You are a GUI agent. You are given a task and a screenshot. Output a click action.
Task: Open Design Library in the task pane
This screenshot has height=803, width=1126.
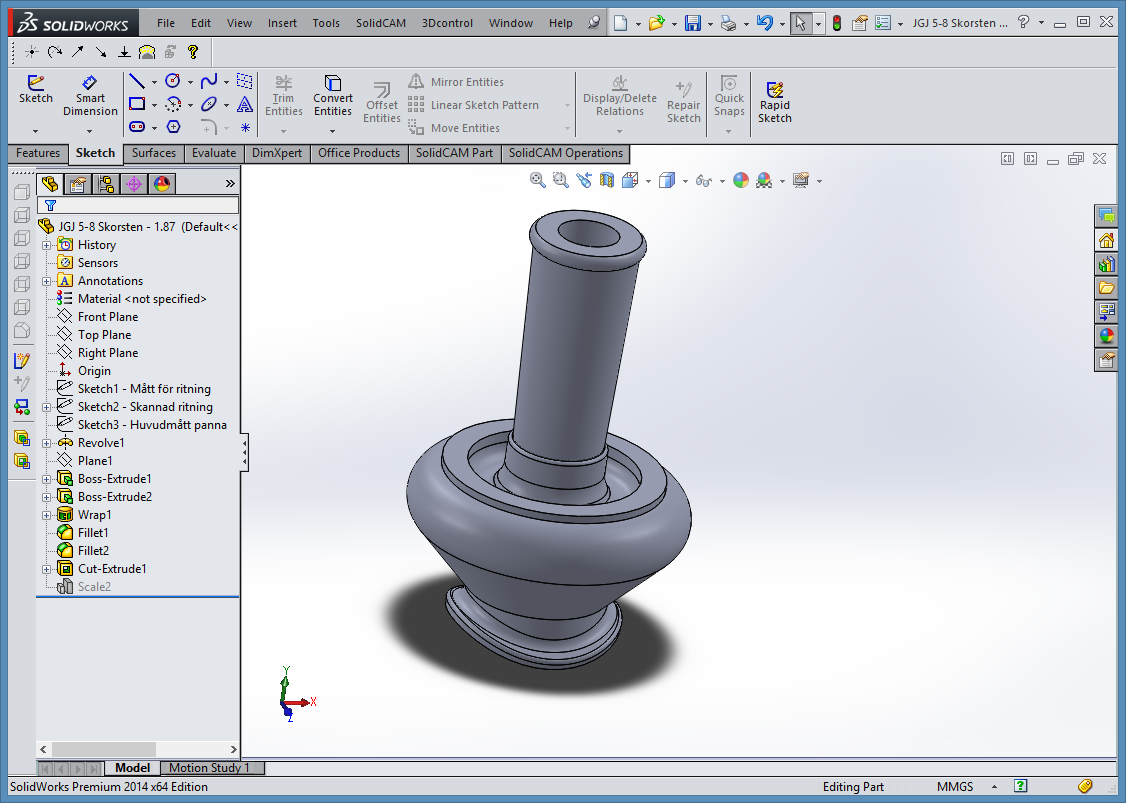[x=1107, y=264]
